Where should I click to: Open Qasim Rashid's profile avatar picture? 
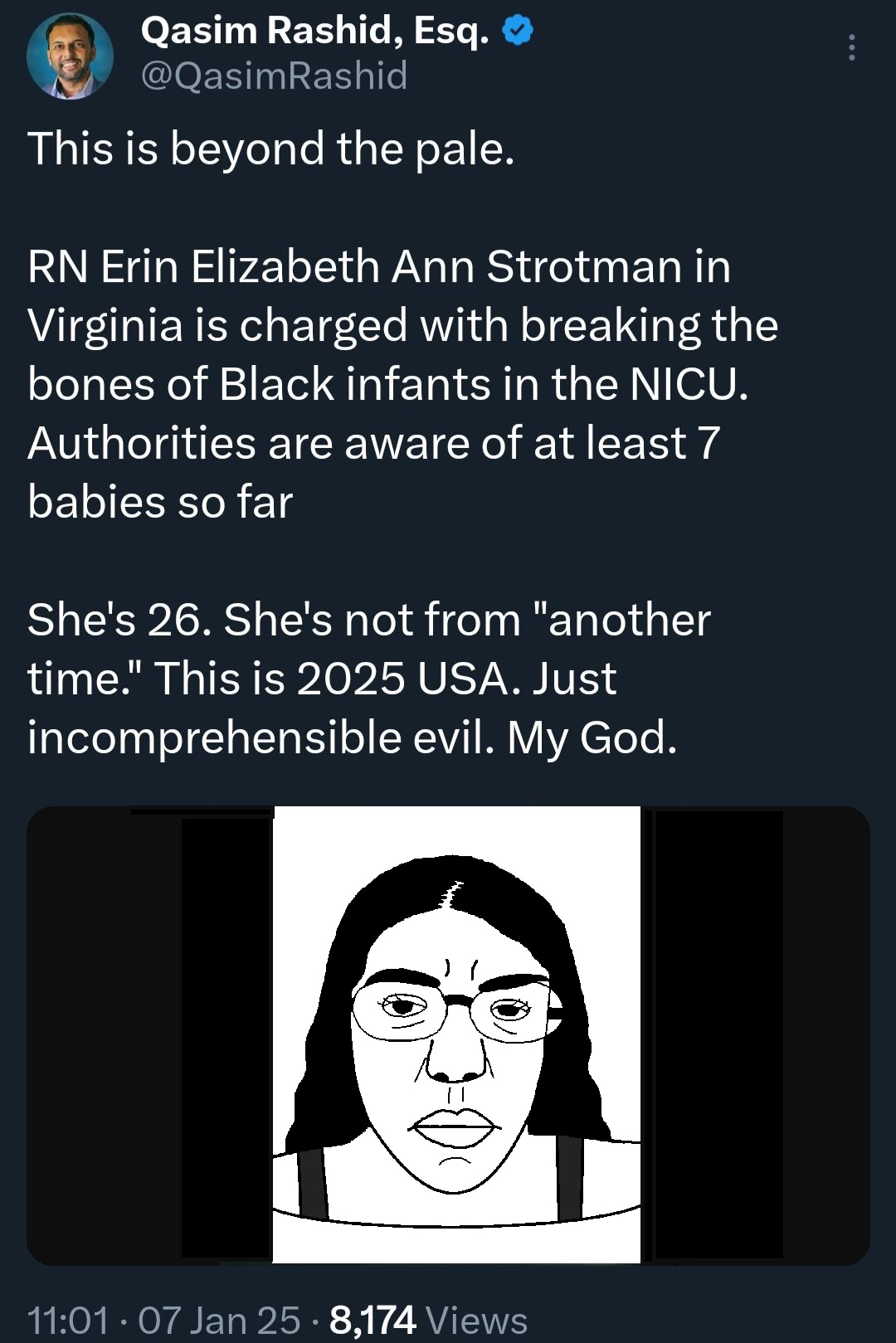click(x=70, y=56)
